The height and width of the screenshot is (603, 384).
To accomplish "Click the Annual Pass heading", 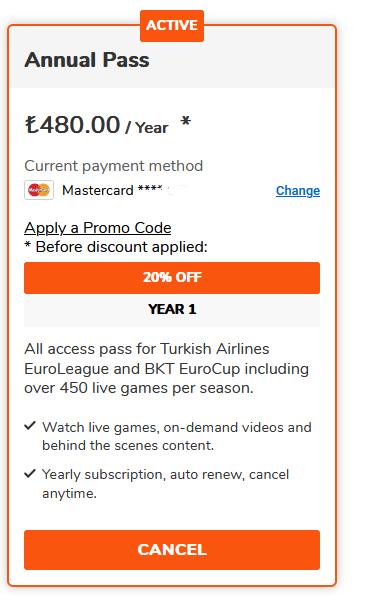I will pos(87,60).
